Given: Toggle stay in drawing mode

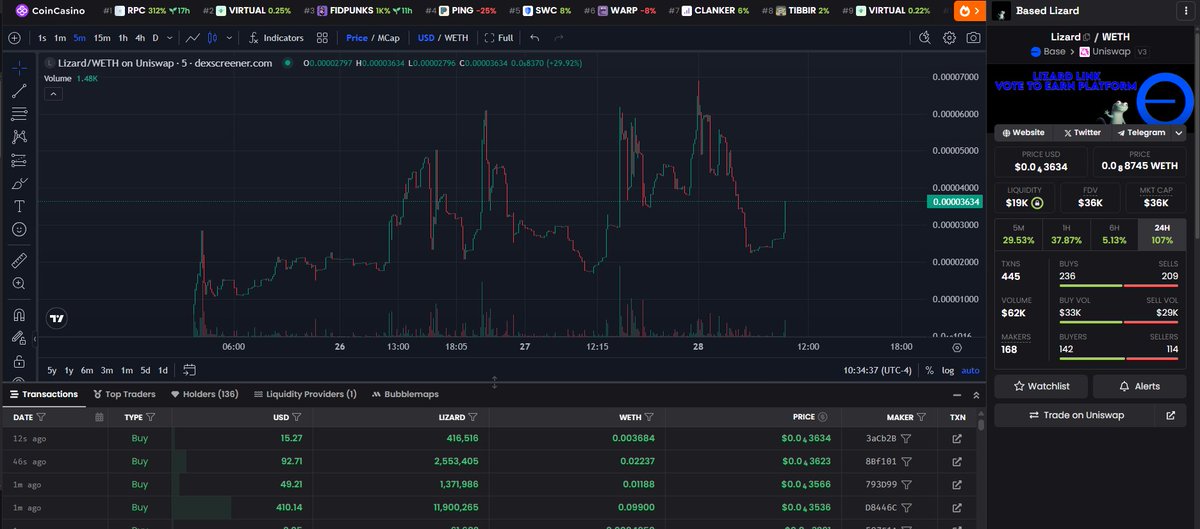Looking at the screenshot, I should [19, 337].
